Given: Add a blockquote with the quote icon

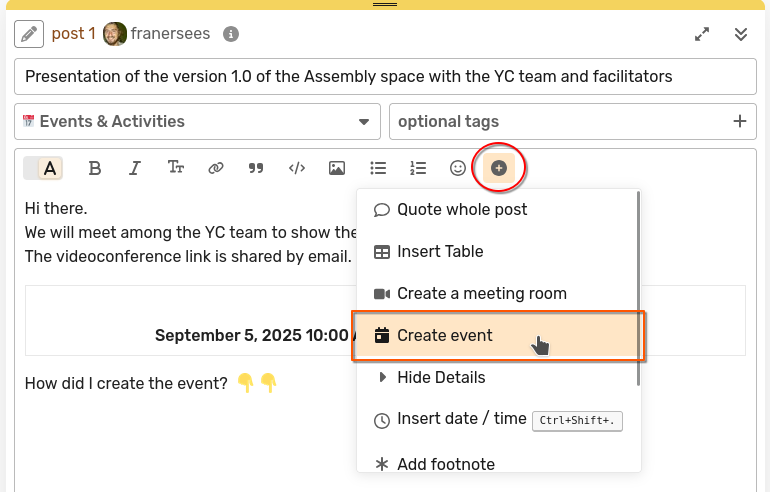Looking at the screenshot, I should pos(256,168).
